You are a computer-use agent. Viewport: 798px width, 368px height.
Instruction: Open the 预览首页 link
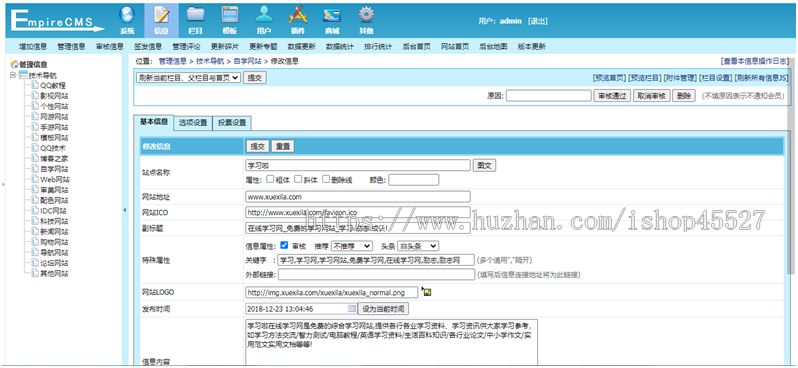point(609,78)
